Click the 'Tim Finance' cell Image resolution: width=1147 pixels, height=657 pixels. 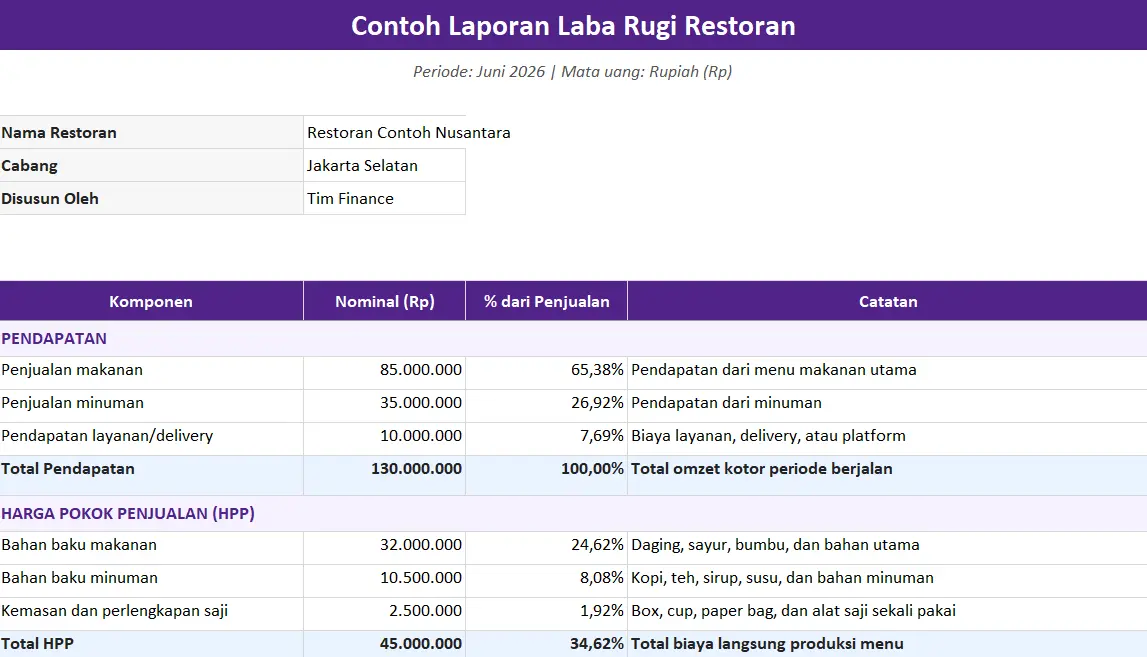384,198
